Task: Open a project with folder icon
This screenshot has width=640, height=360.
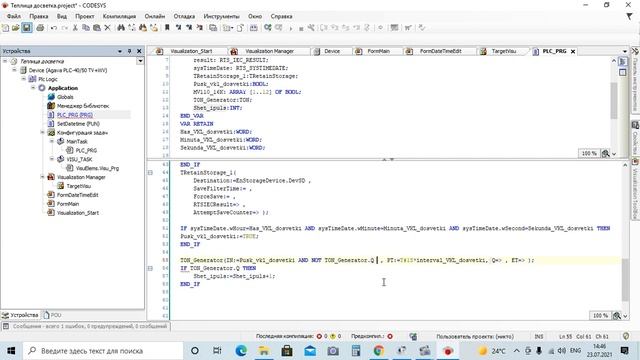Action: tap(16, 28)
